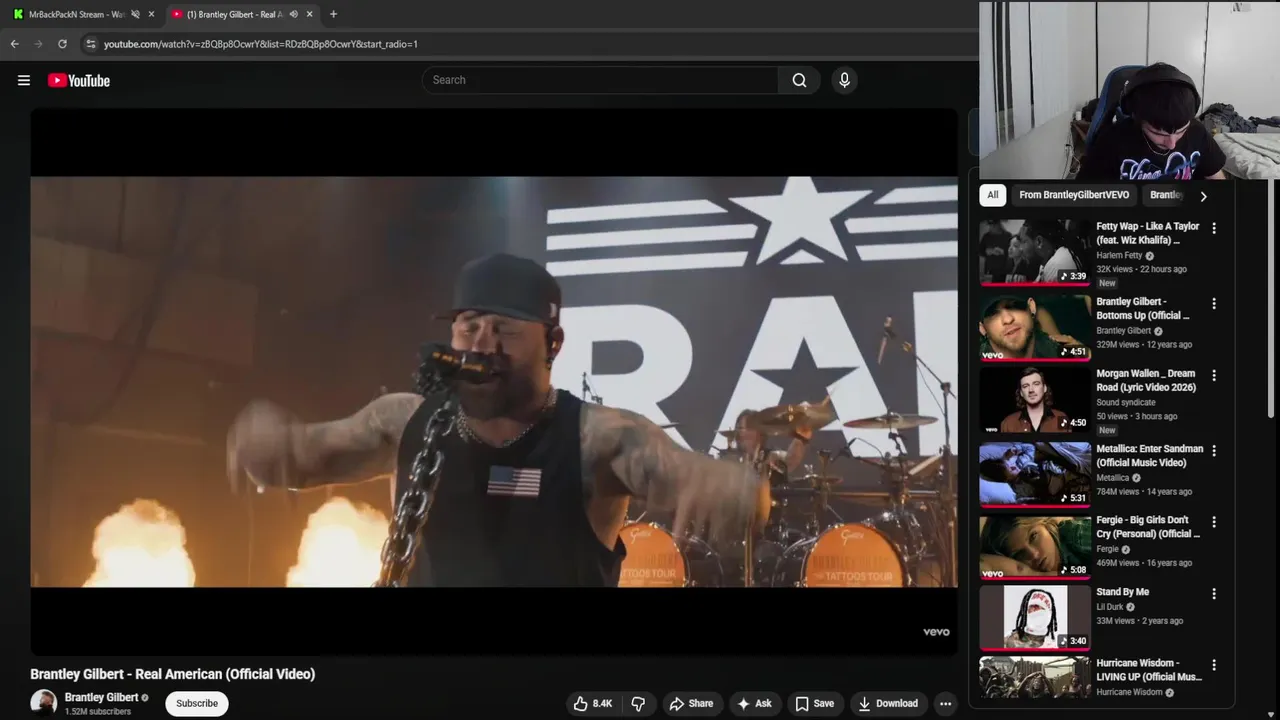Image resolution: width=1280 pixels, height=720 pixels.
Task: Switch to the Brantley Gilbert Real American tab
Action: pyautogui.click(x=242, y=14)
